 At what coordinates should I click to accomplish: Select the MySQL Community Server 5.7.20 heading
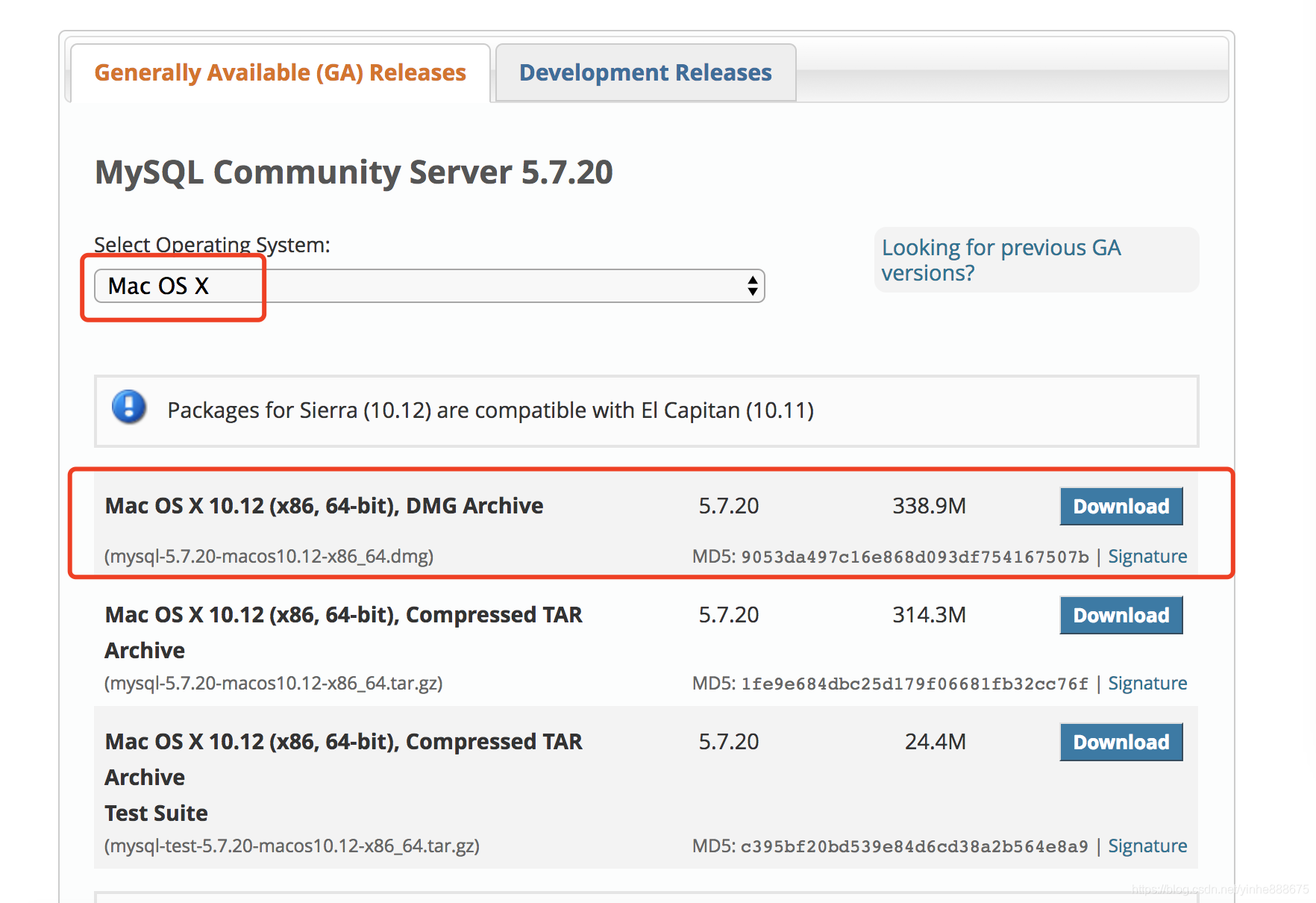354,172
